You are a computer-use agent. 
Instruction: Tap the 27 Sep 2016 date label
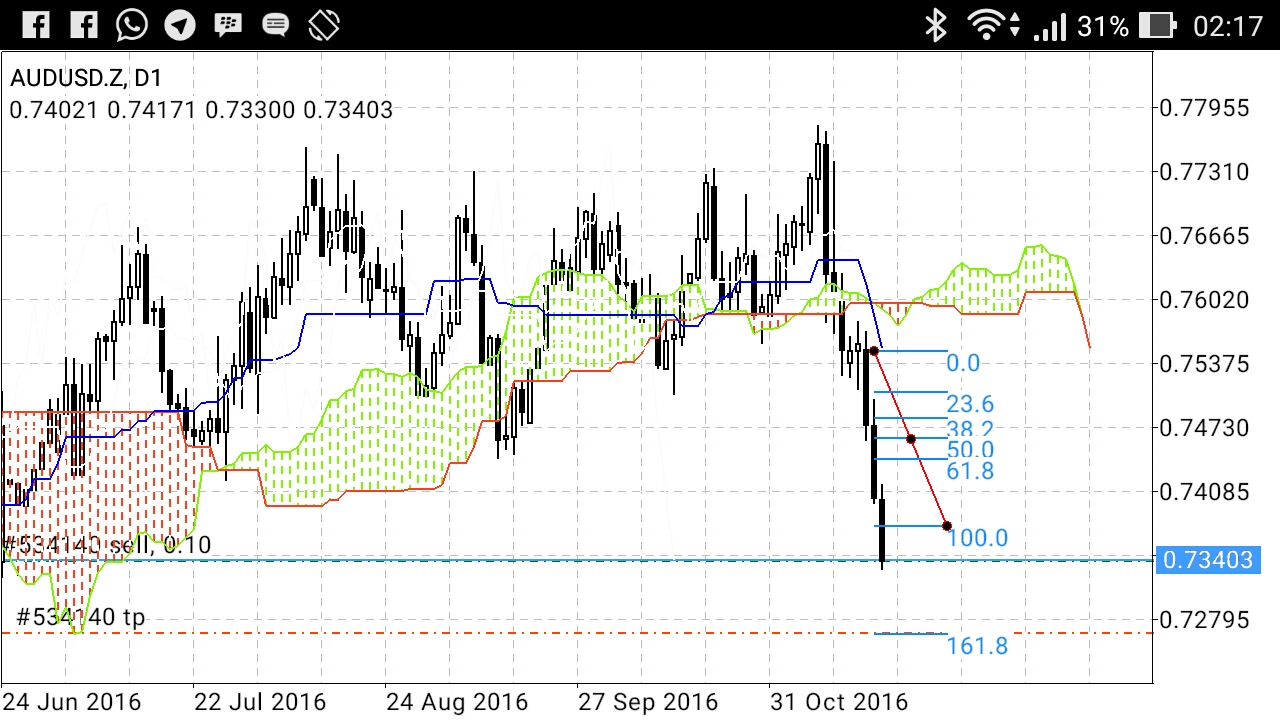pos(648,701)
